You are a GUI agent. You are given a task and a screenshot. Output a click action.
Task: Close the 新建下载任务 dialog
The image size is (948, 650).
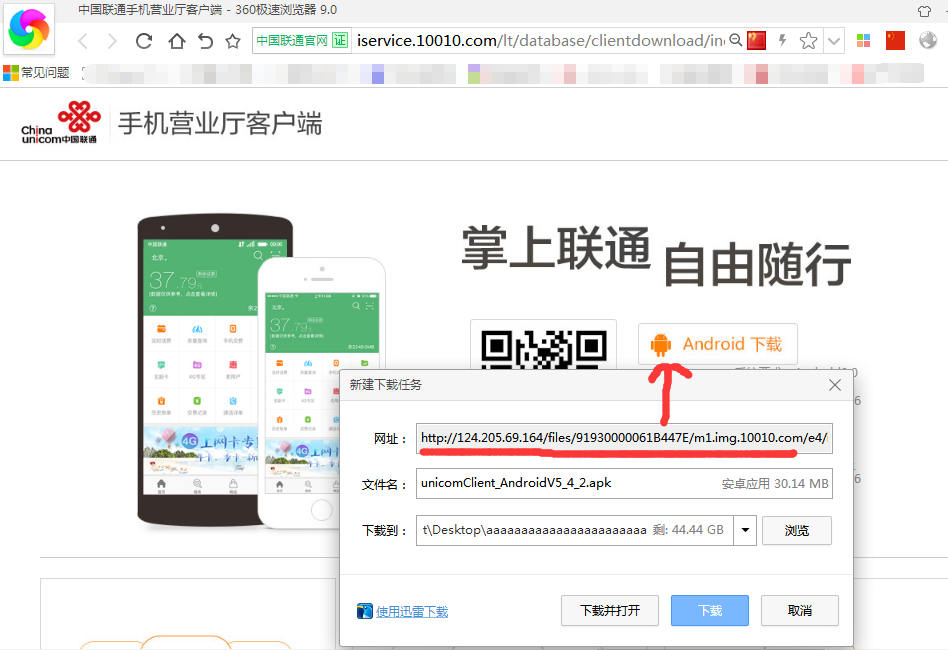click(835, 385)
